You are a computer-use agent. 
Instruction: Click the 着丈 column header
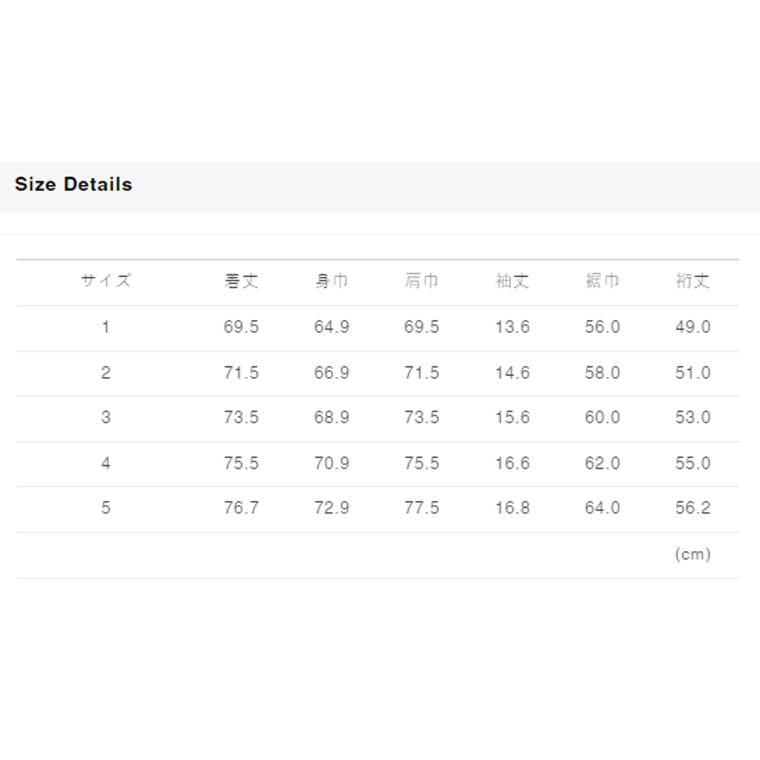tap(241, 281)
